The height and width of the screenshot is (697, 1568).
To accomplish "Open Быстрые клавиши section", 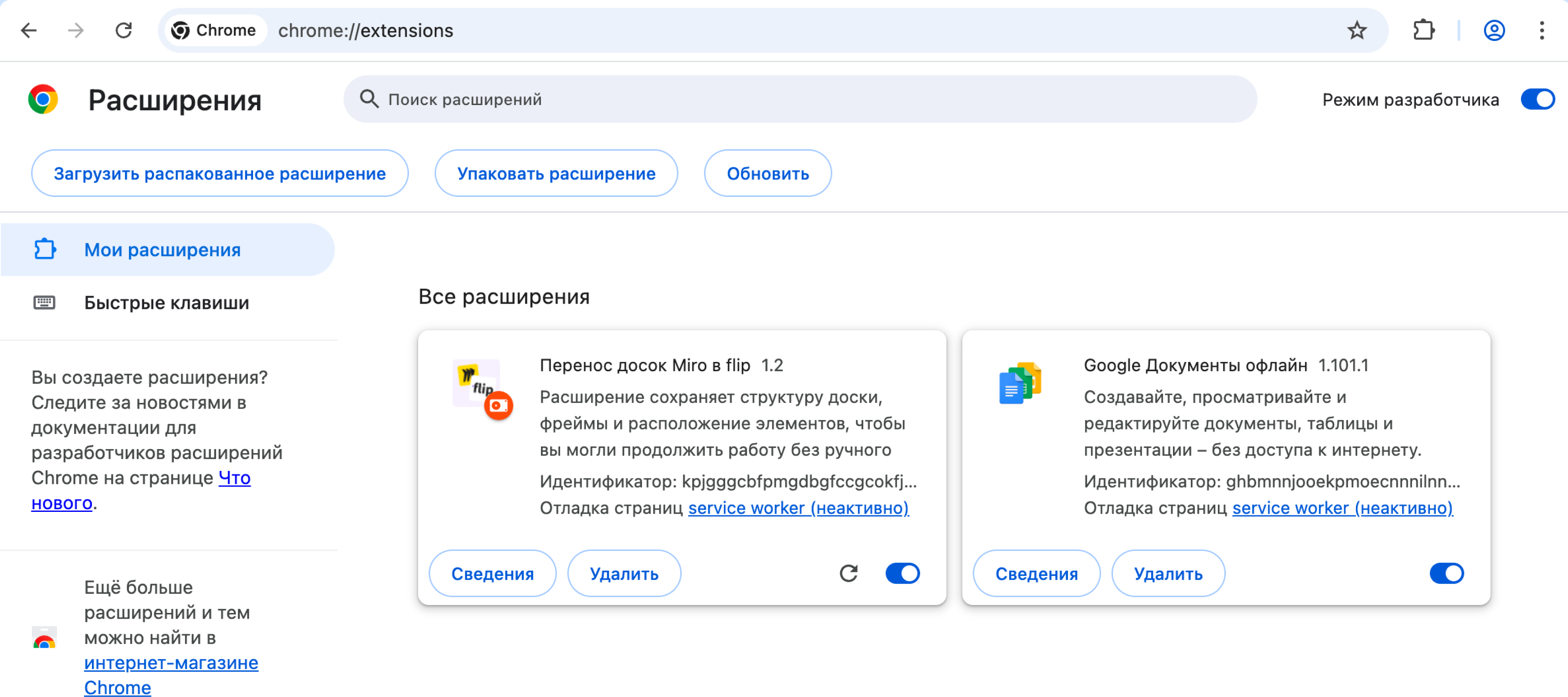I will point(167,302).
